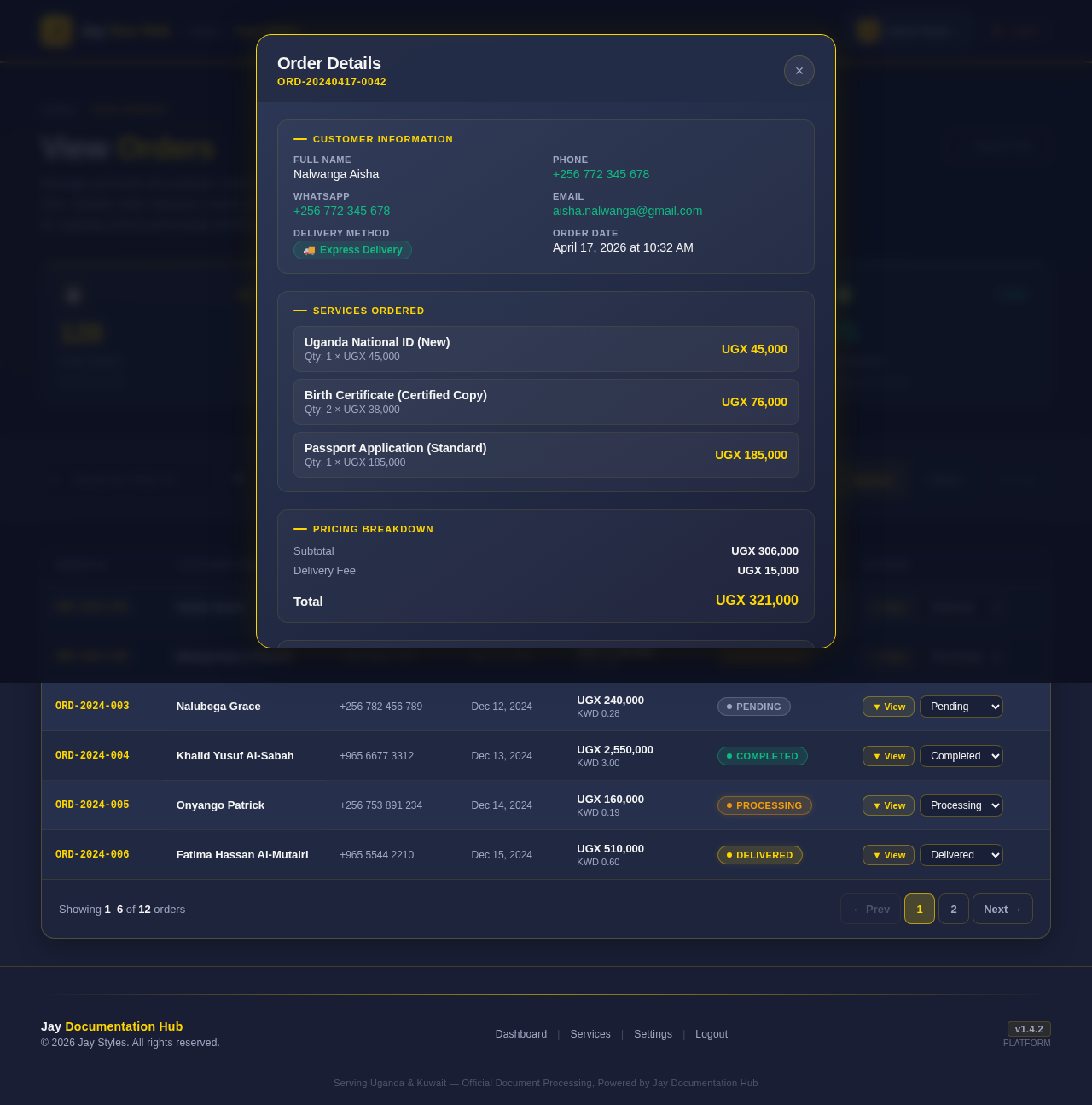This screenshot has width=1092, height=1105.
Task: Click order ID ORD-2024-004
Action: 92,756
